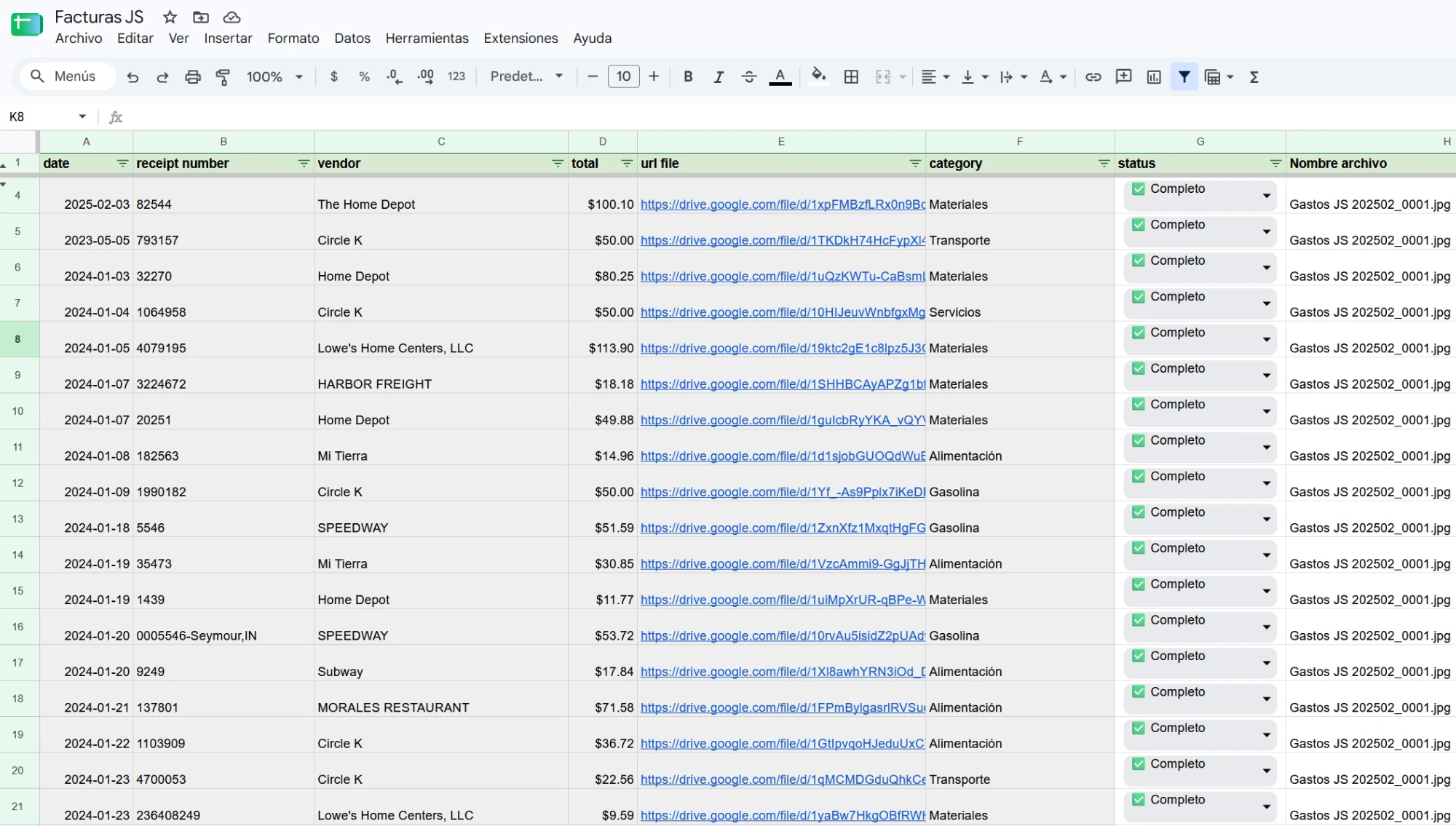Open the Archivo menu
Screen dimensions: 1456x826
click(x=79, y=39)
